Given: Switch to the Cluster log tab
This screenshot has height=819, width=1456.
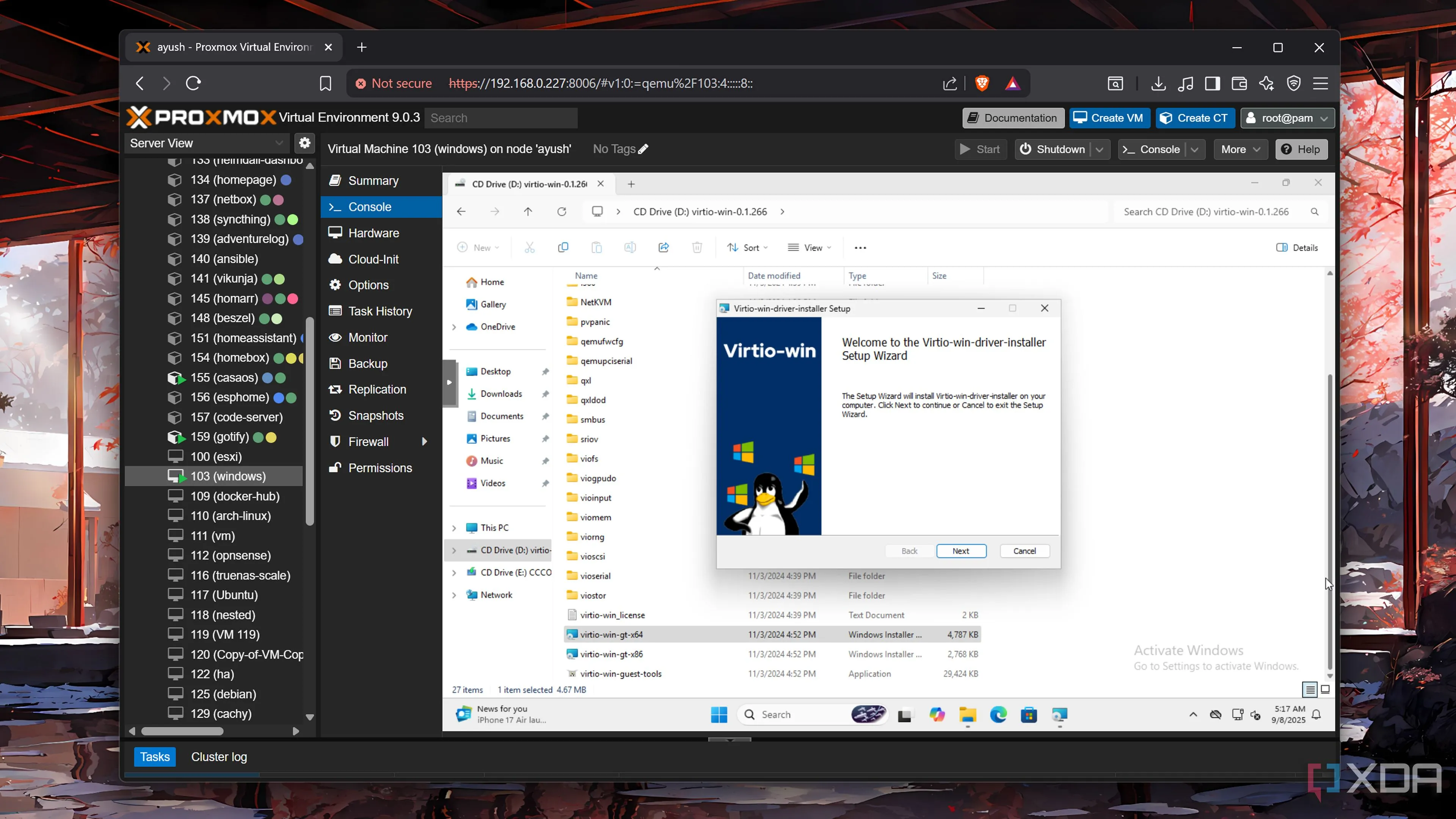Looking at the screenshot, I should [x=219, y=756].
